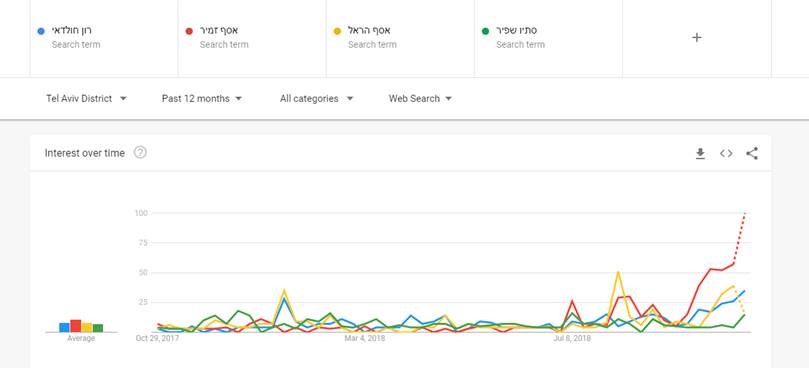Select the red dot of the second search term

coord(189,31)
